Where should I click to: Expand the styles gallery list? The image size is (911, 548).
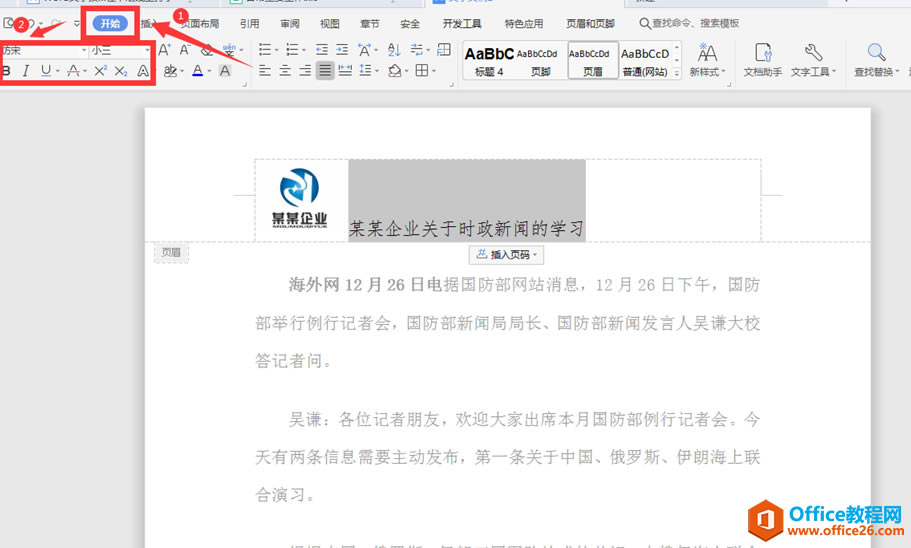(x=677, y=74)
